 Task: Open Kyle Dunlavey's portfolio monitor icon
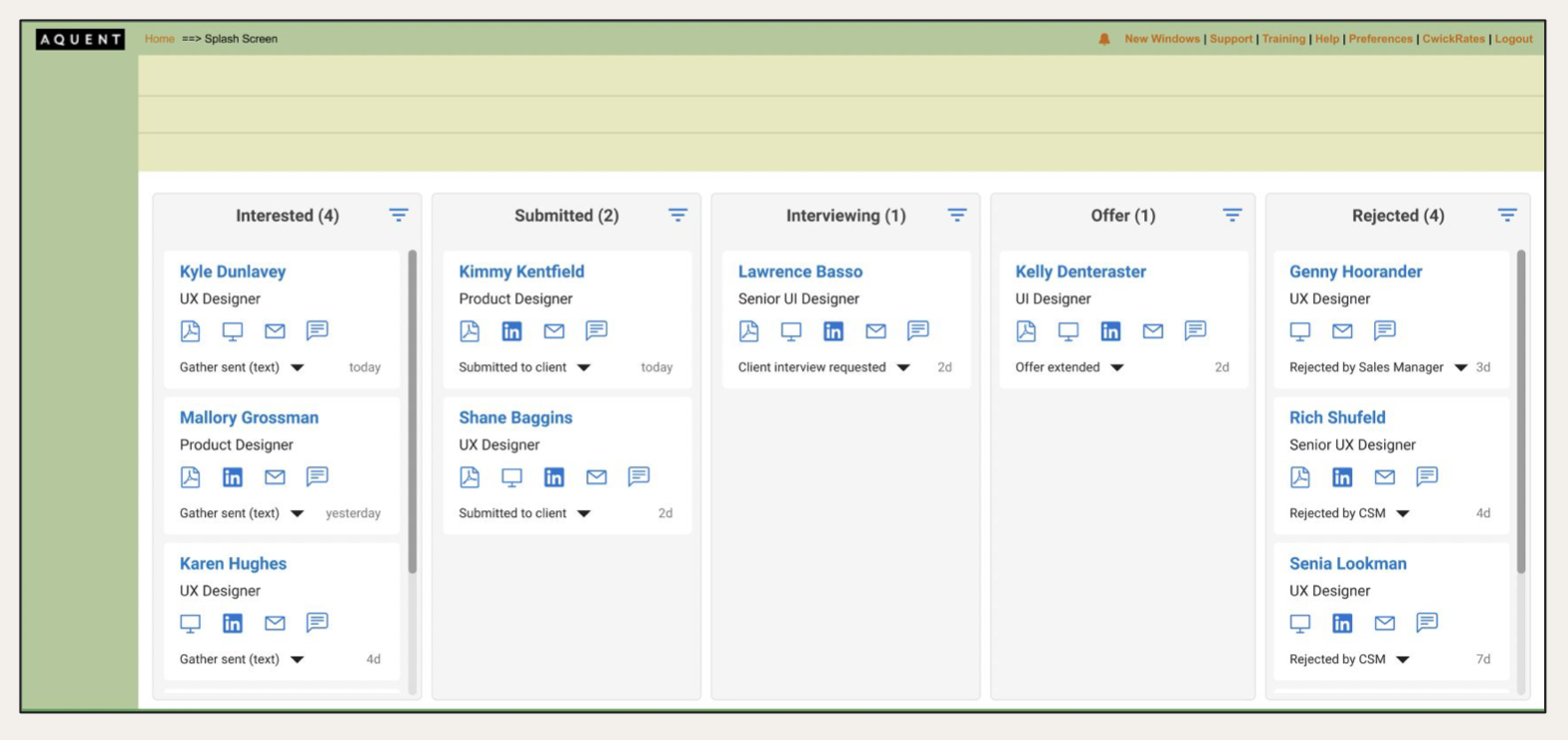[233, 331]
